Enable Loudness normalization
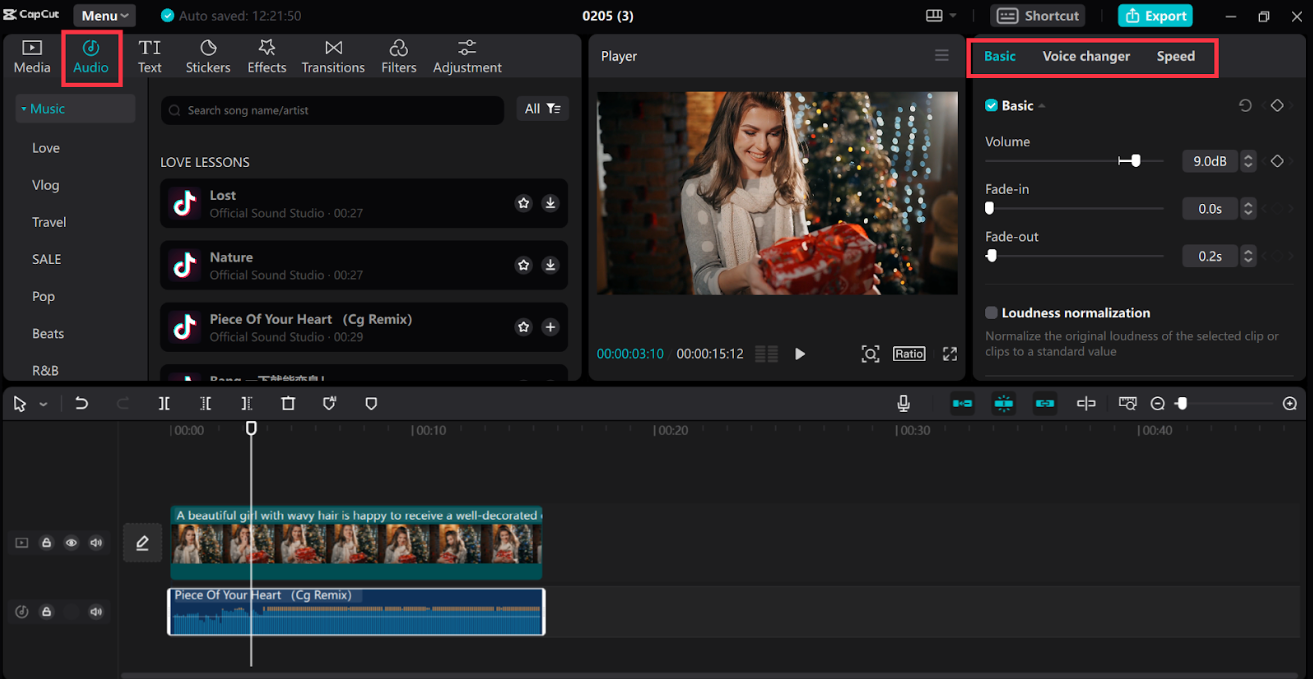 (992, 313)
